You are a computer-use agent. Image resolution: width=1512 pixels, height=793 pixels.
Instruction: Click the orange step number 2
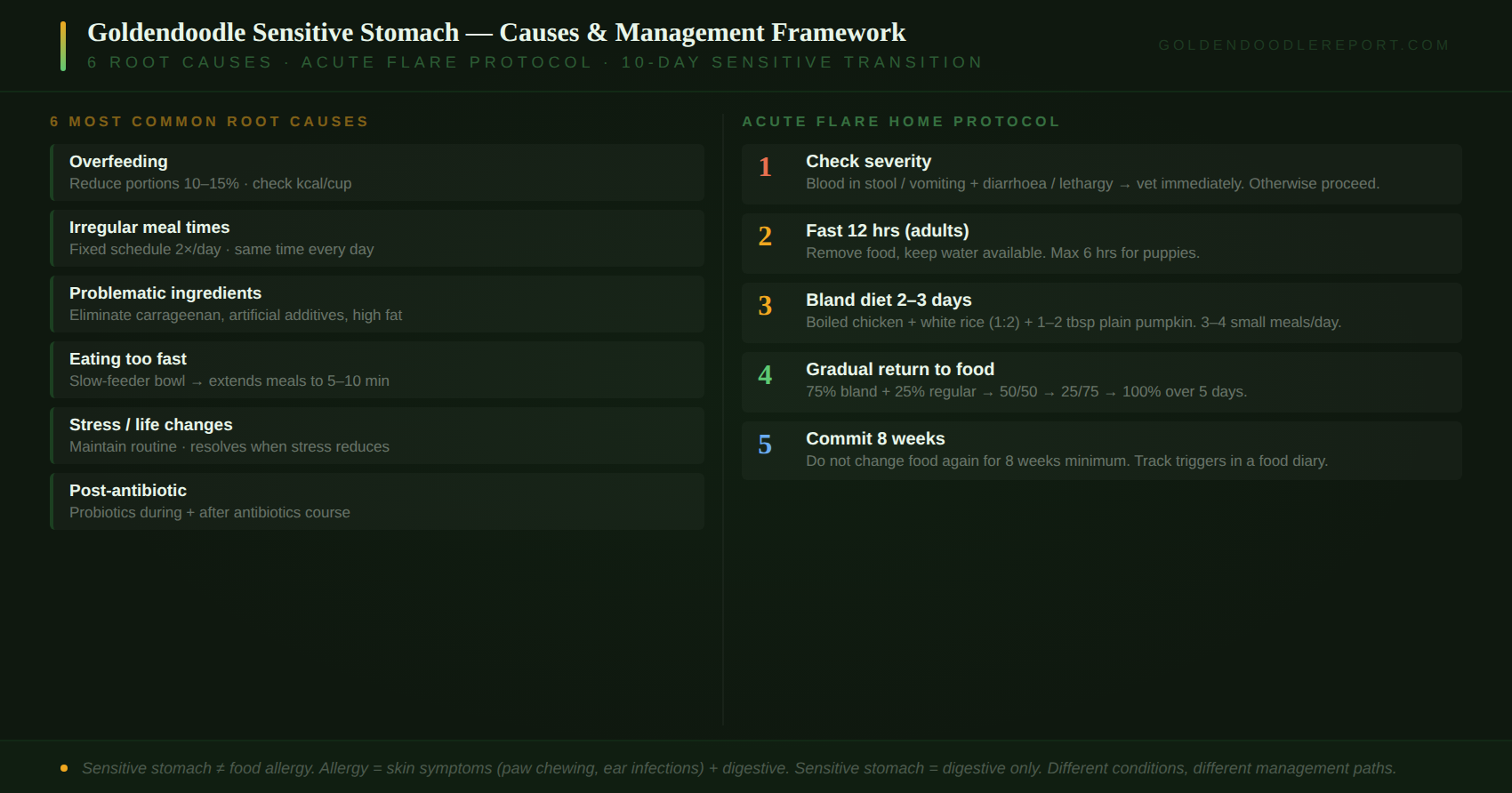(x=765, y=236)
